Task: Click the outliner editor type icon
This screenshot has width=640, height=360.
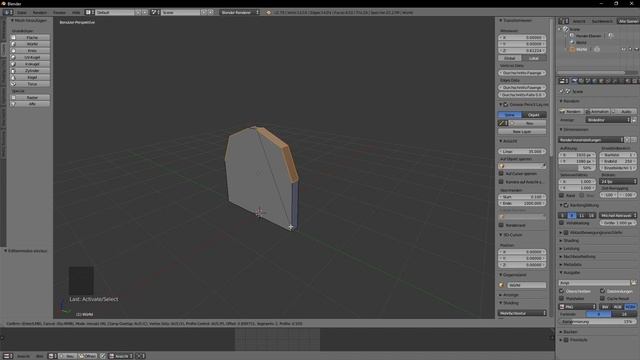Action: (563, 21)
